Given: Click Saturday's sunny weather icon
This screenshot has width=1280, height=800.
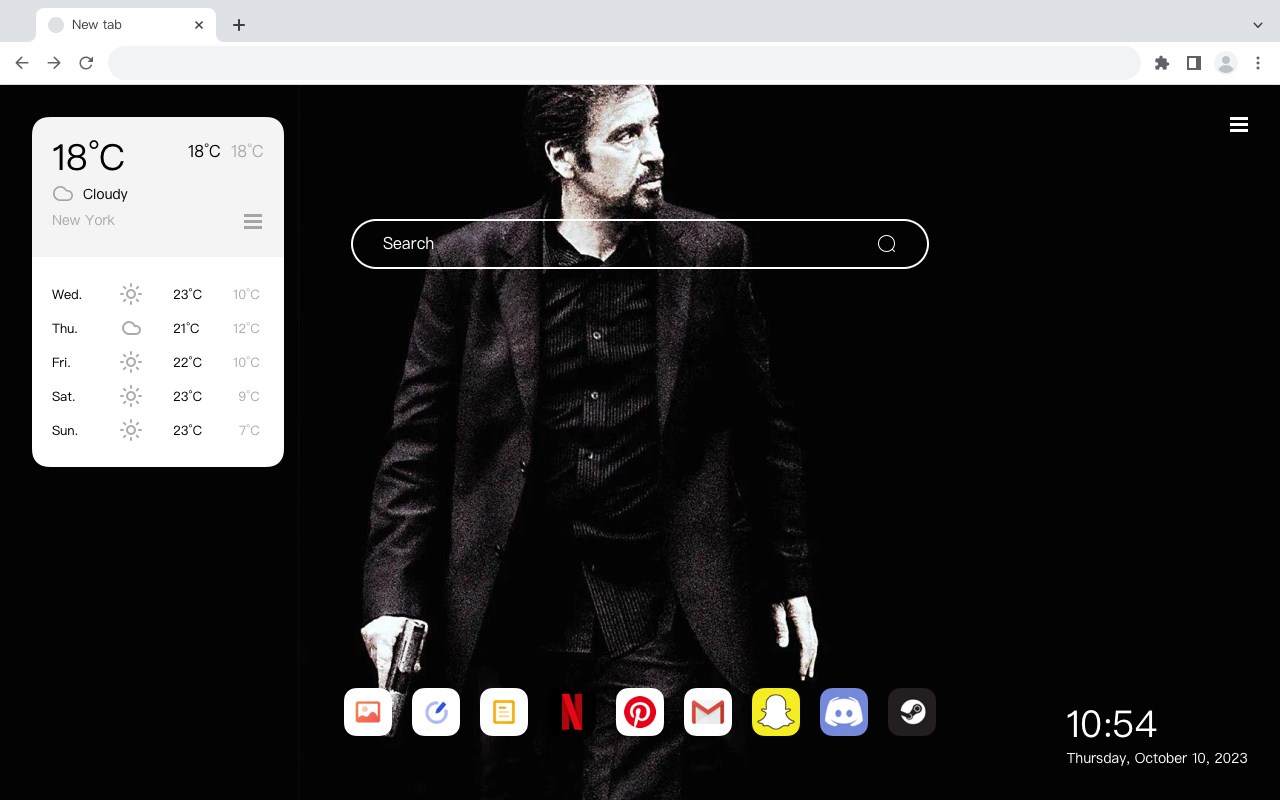Looking at the screenshot, I should tap(131, 396).
